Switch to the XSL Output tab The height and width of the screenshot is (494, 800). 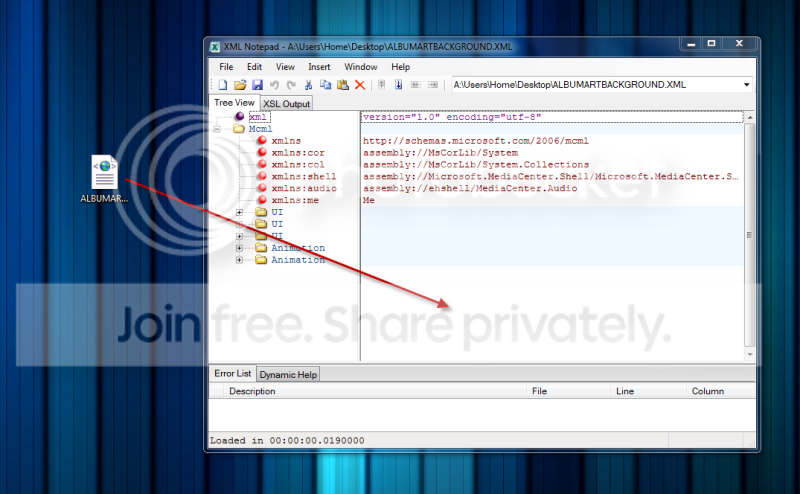[286, 104]
